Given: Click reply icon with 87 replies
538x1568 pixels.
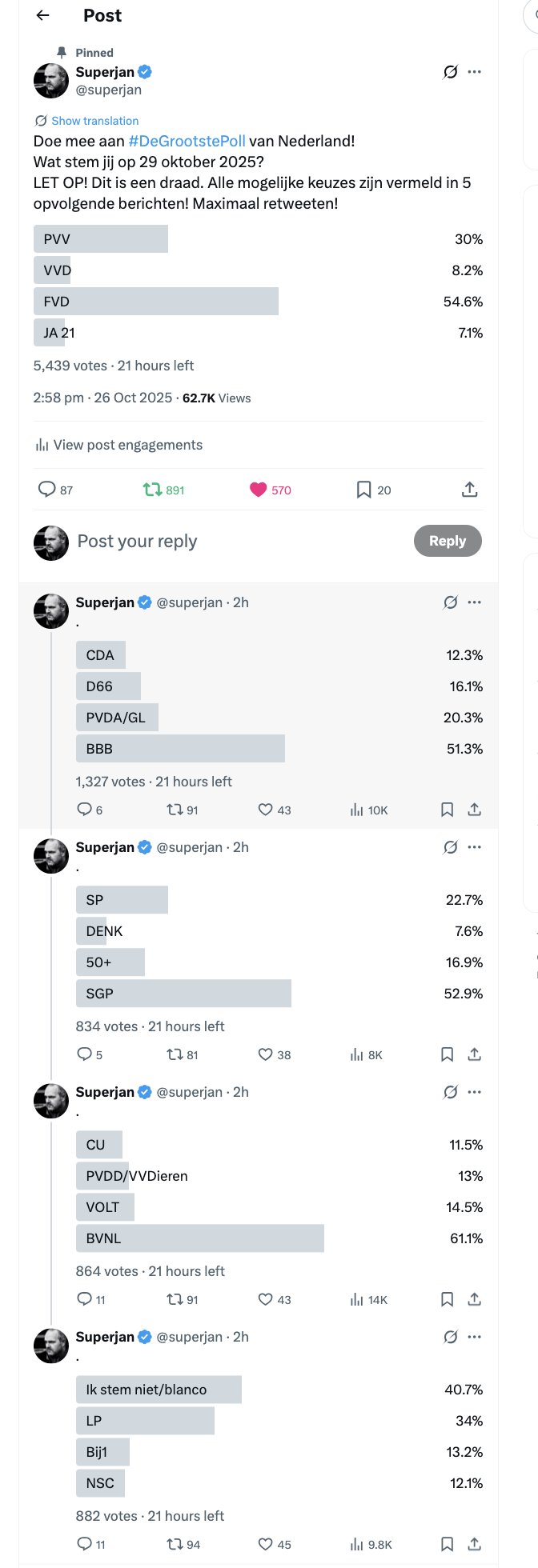Looking at the screenshot, I should click(x=47, y=490).
